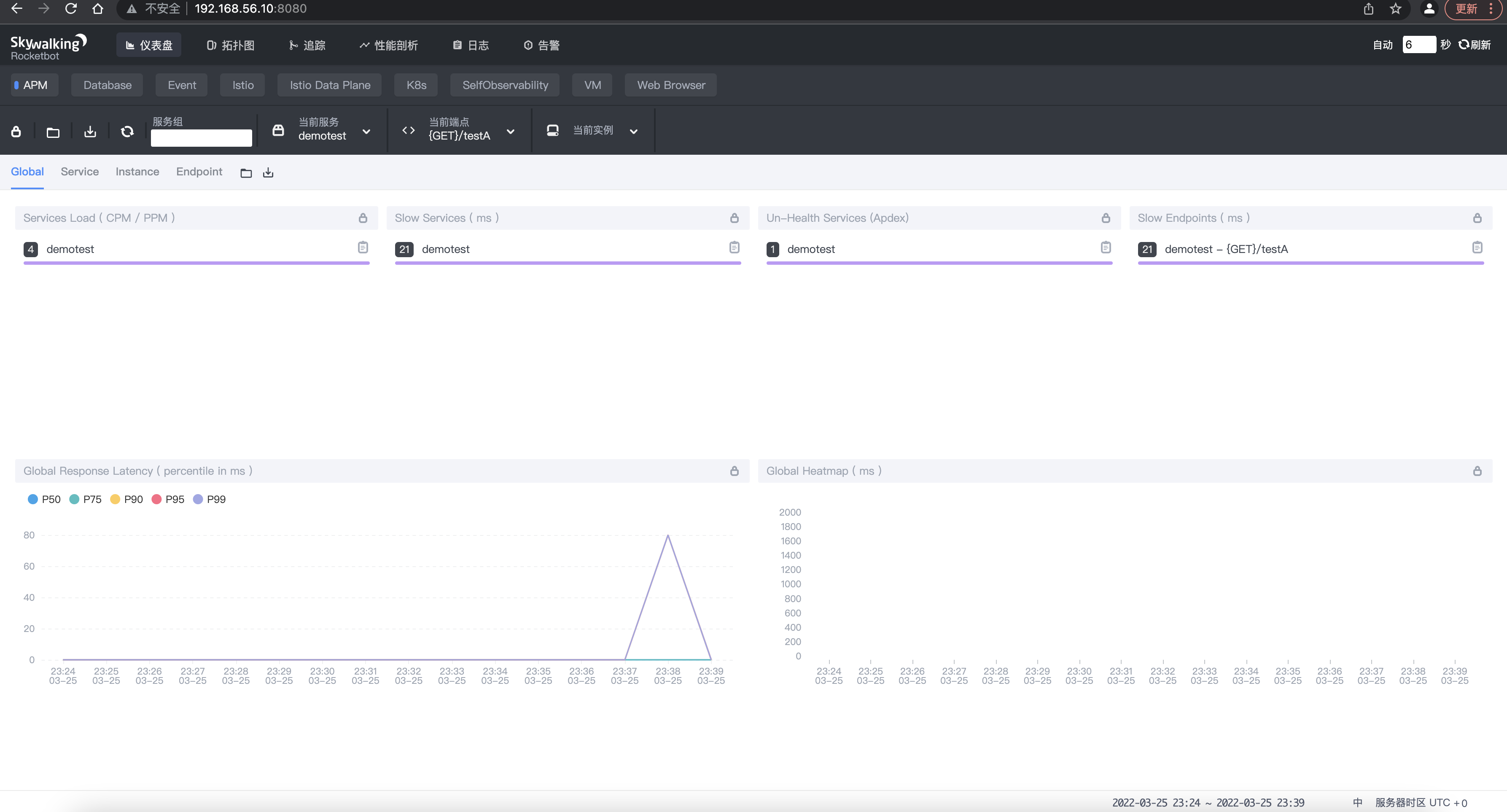This screenshot has height=812, width=1507.
Task: Click the Global Response Latency lock icon
Action: coord(734,471)
